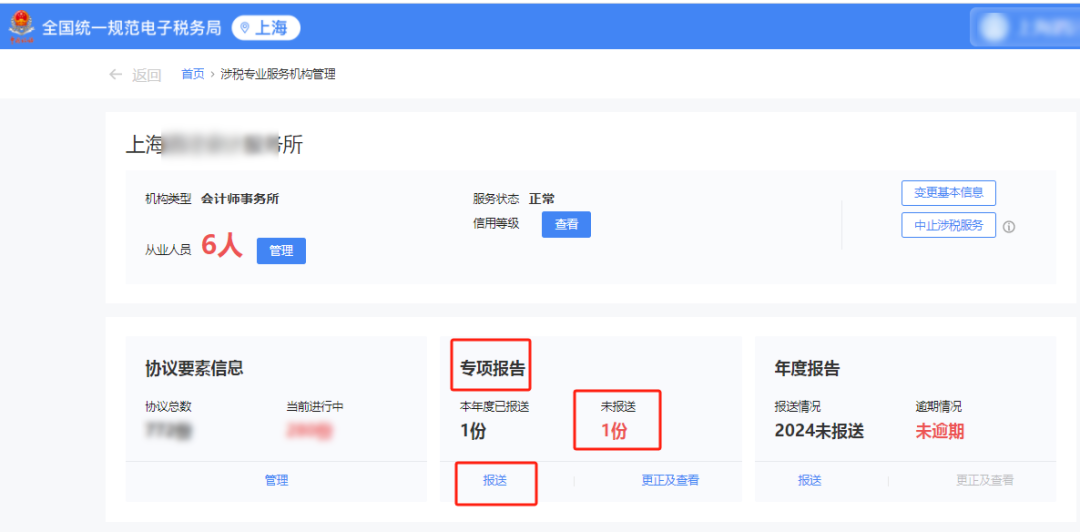1080x532 pixels.
Task: Click 管理 button next to 从业人员
Action: click(281, 251)
